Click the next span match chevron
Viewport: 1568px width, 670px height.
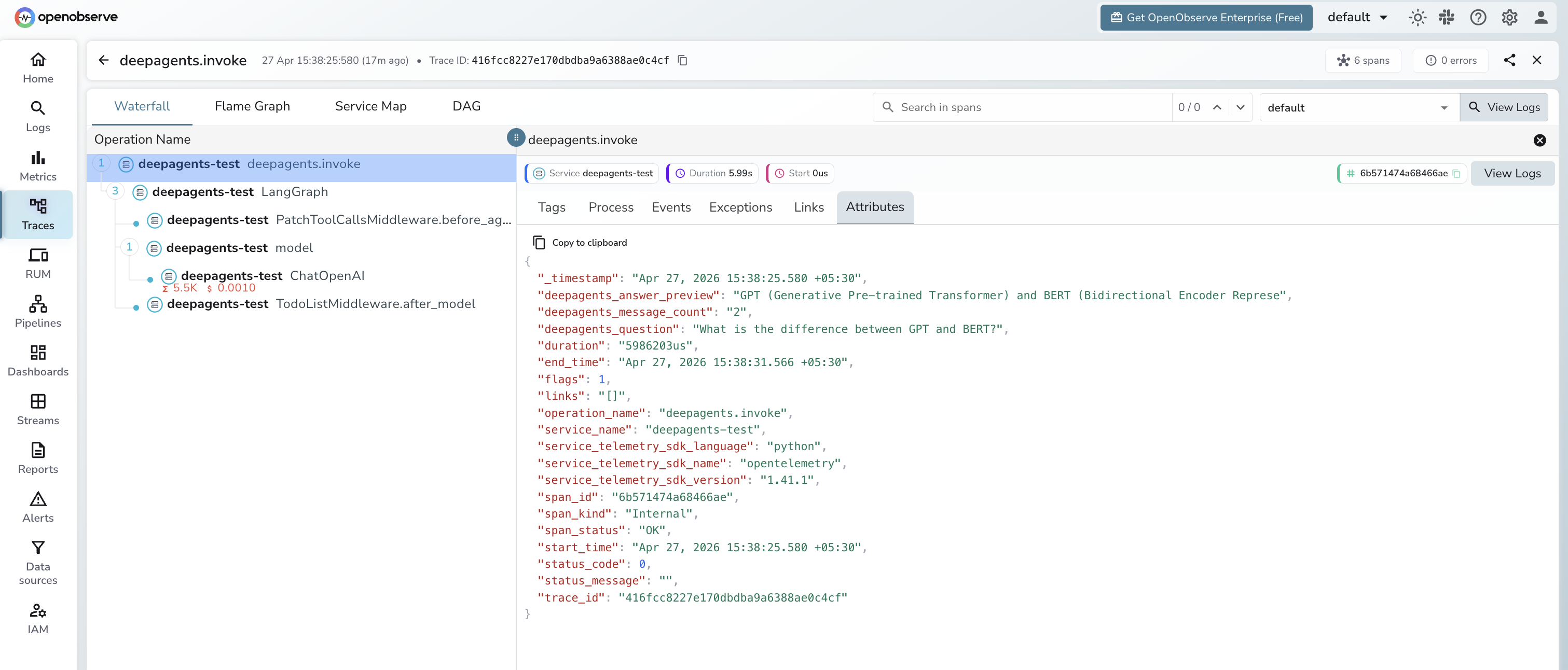tap(1241, 107)
